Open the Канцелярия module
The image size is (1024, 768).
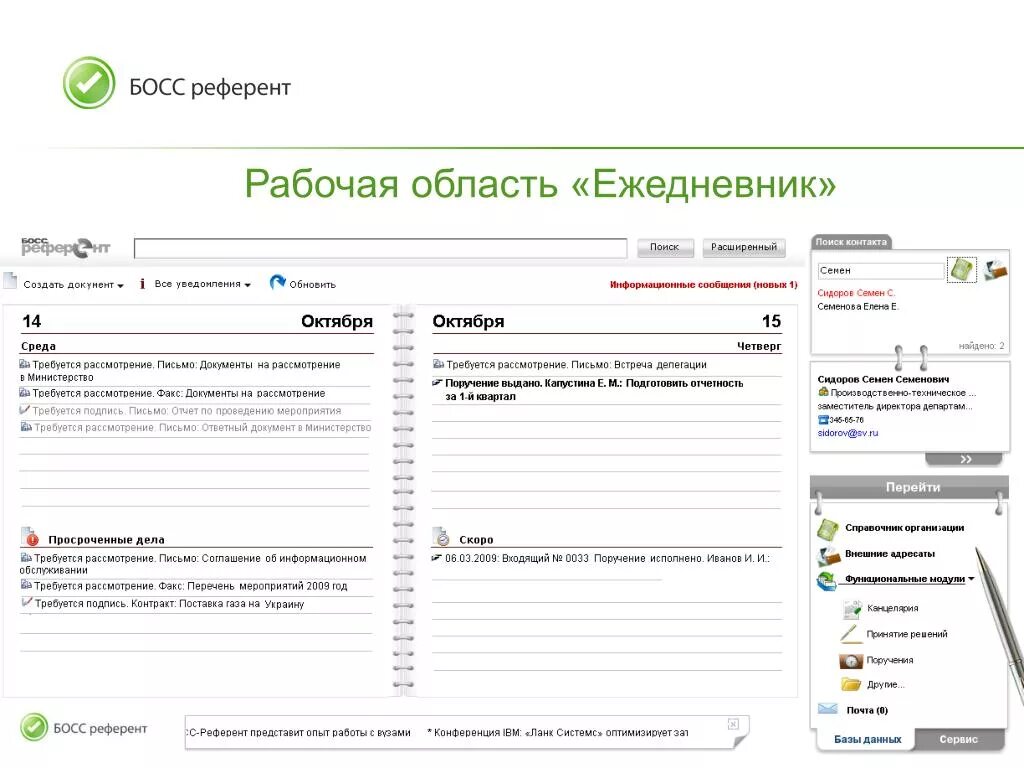pyautogui.click(x=892, y=608)
